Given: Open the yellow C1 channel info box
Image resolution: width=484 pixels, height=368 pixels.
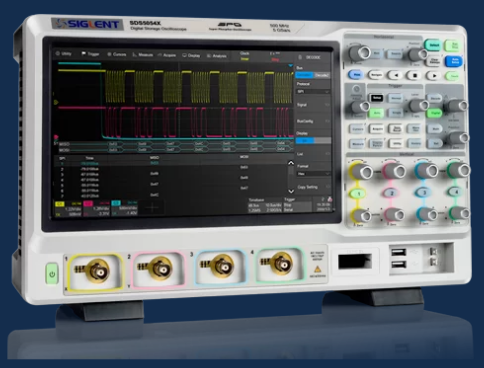Looking at the screenshot, I should click(x=68, y=209).
